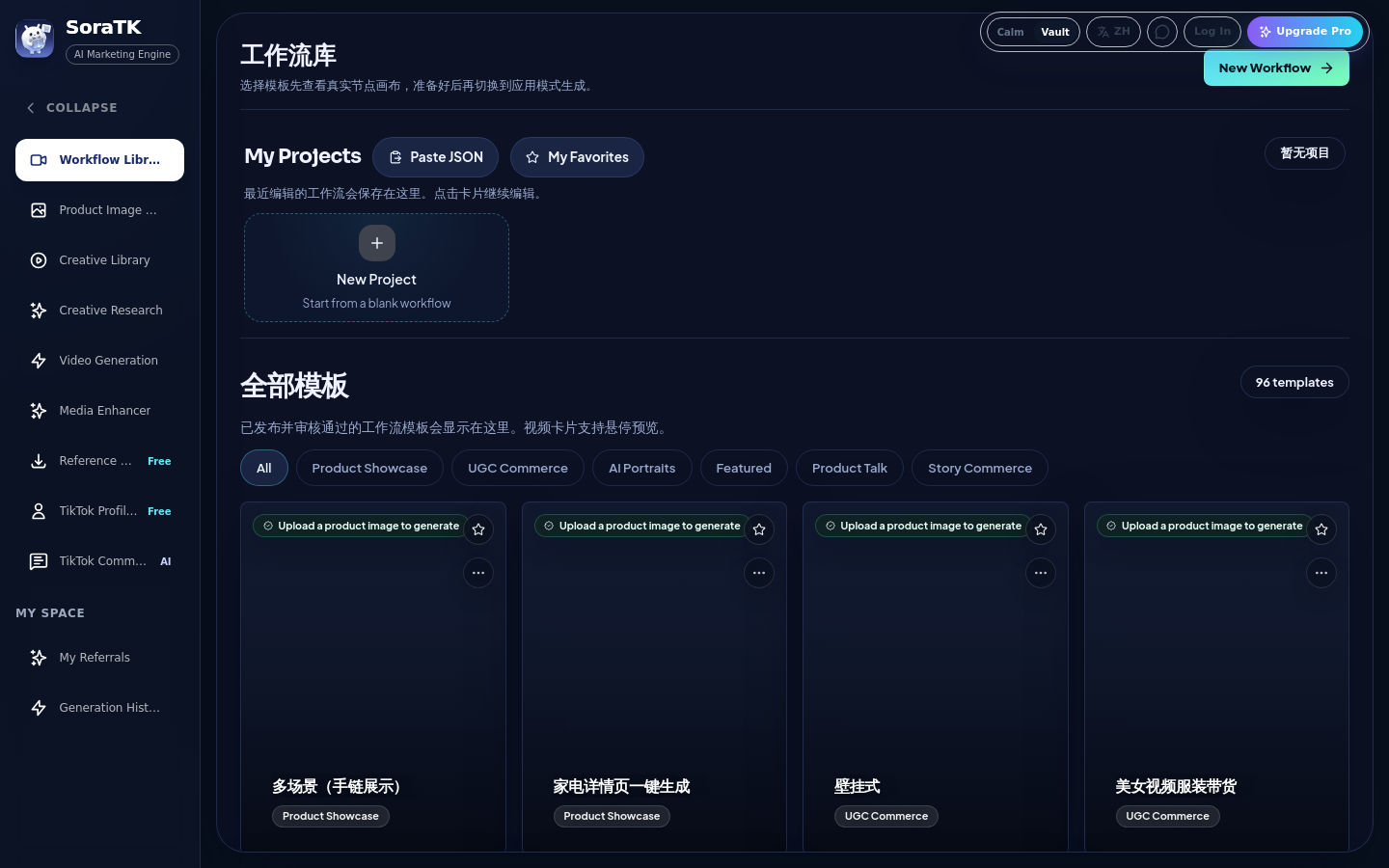Open Video Generation lightning icon
This screenshot has height=868, width=1389.
pos(39,361)
